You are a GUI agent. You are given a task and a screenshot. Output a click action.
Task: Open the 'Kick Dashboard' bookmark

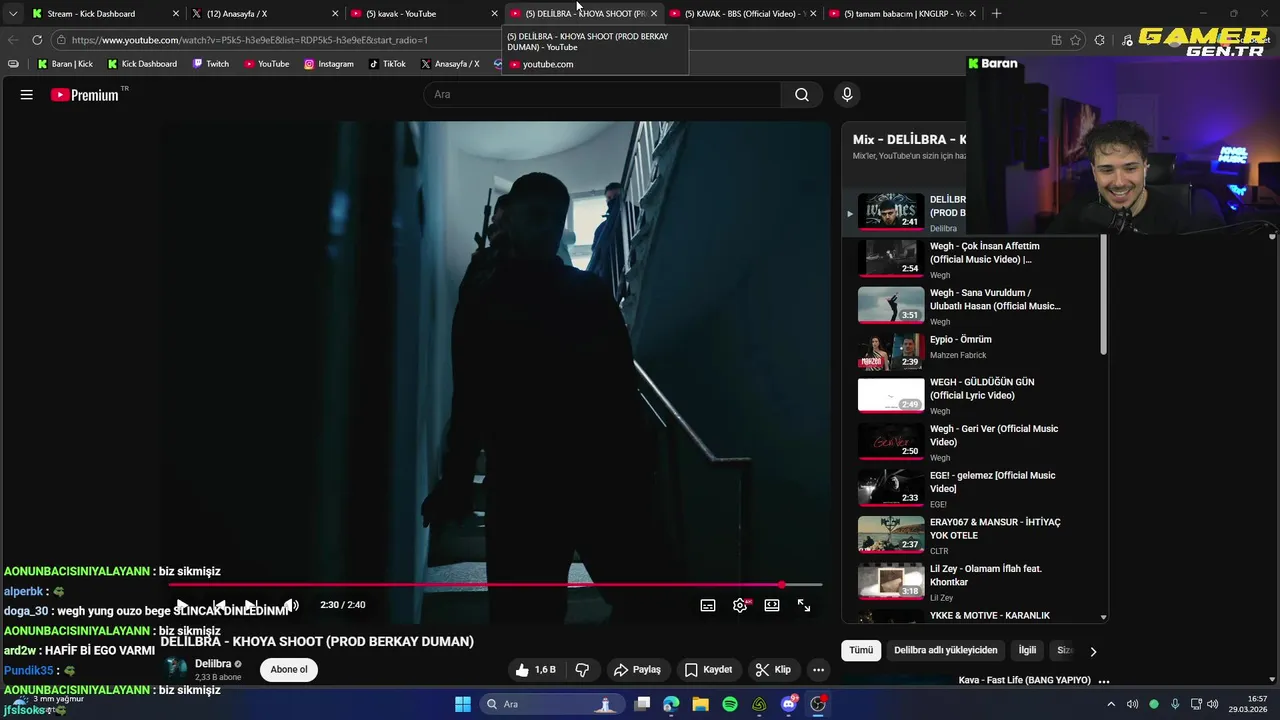pos(142,64)
